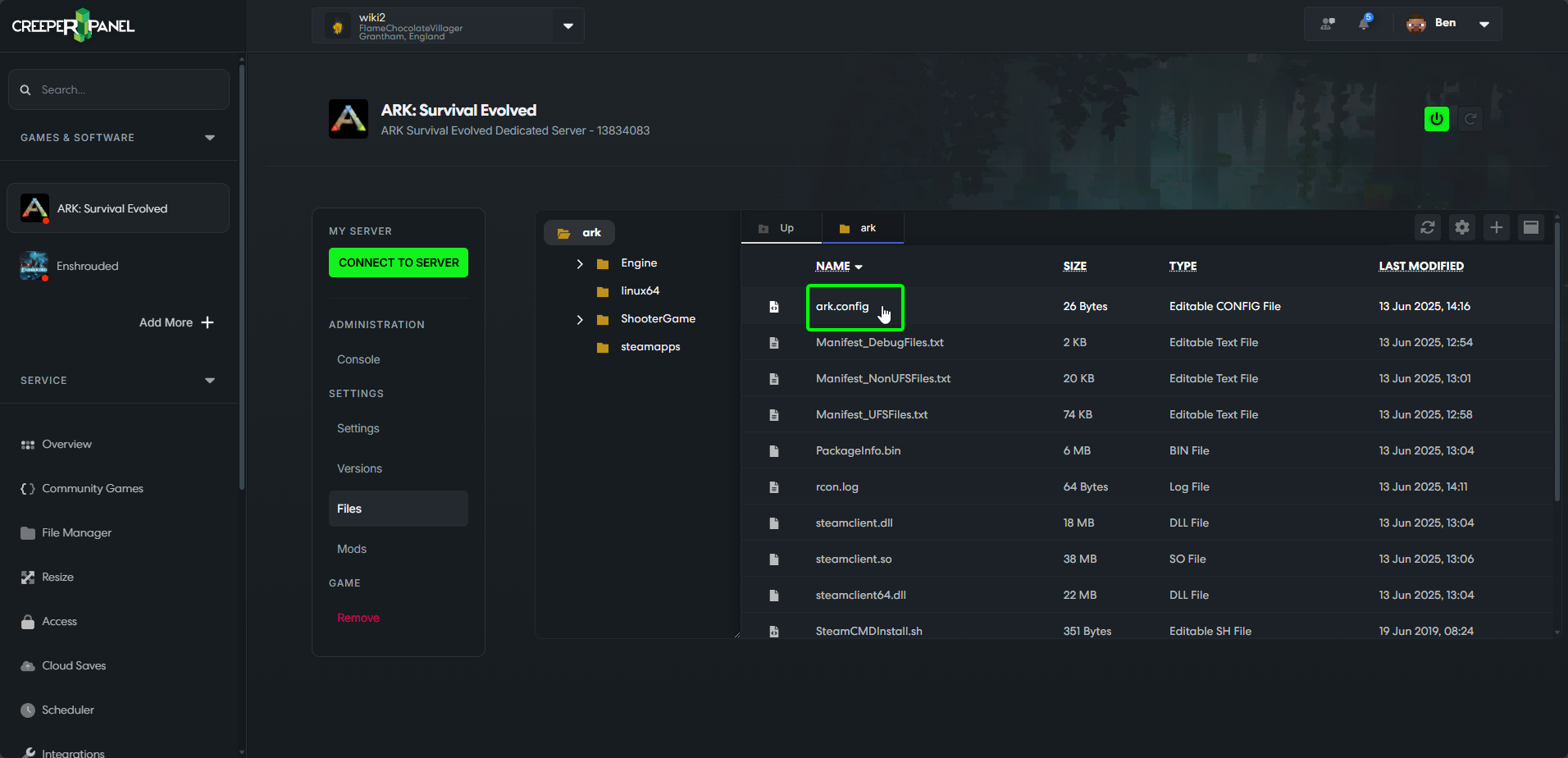Click the linux64 folder icon in tree

point(603,291)
